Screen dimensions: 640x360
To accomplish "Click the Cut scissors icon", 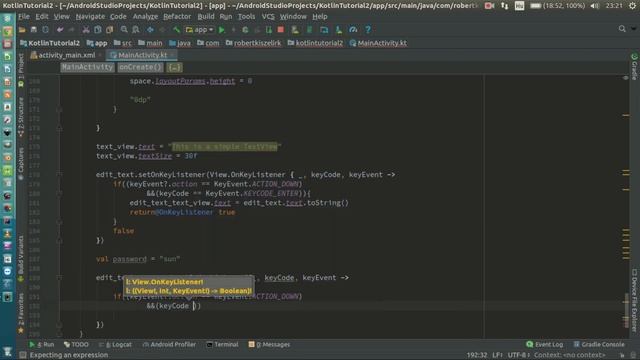I will [86, 30].
